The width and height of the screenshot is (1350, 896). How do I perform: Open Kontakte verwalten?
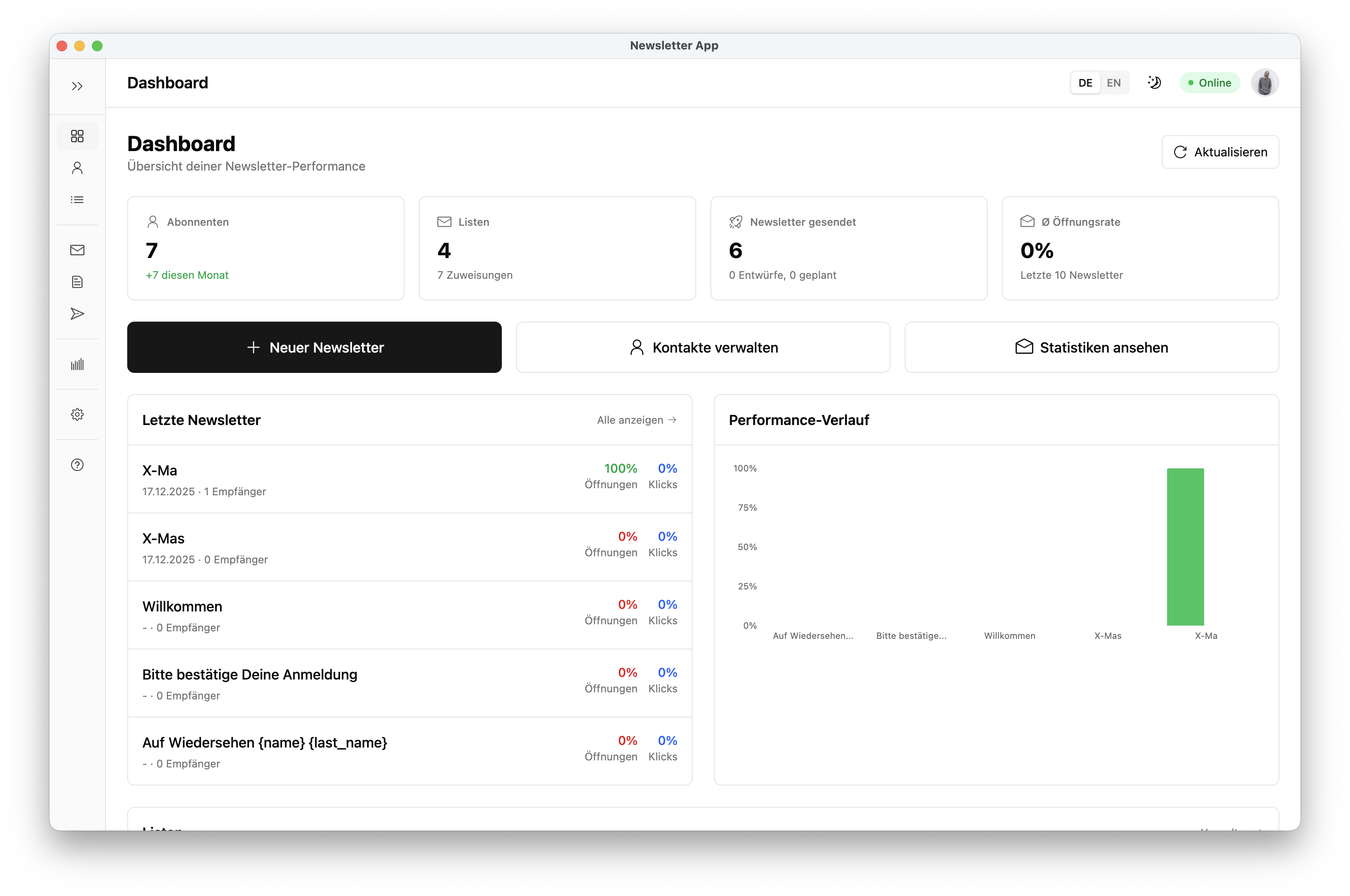click(x=703, y=347)
